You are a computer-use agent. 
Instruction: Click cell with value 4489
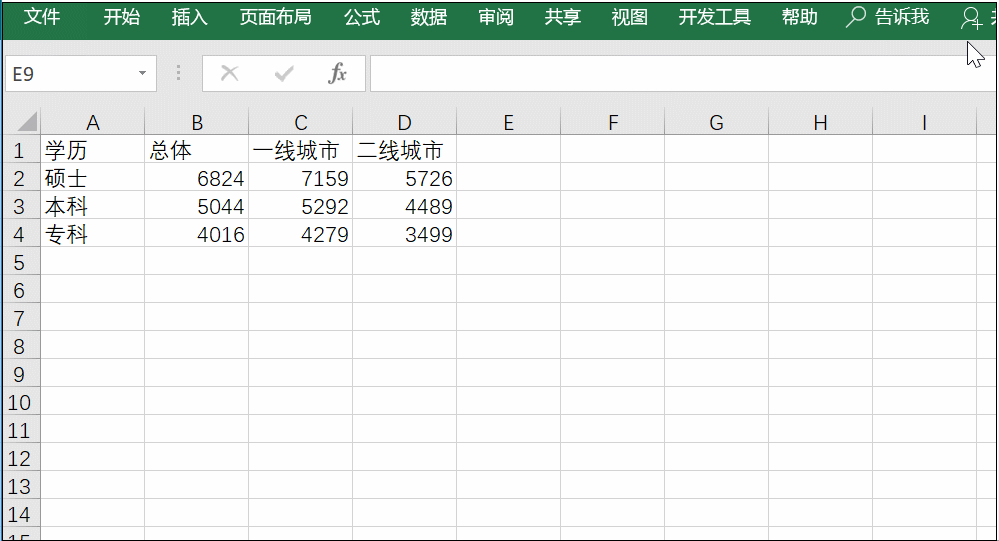tap(405, 206)
